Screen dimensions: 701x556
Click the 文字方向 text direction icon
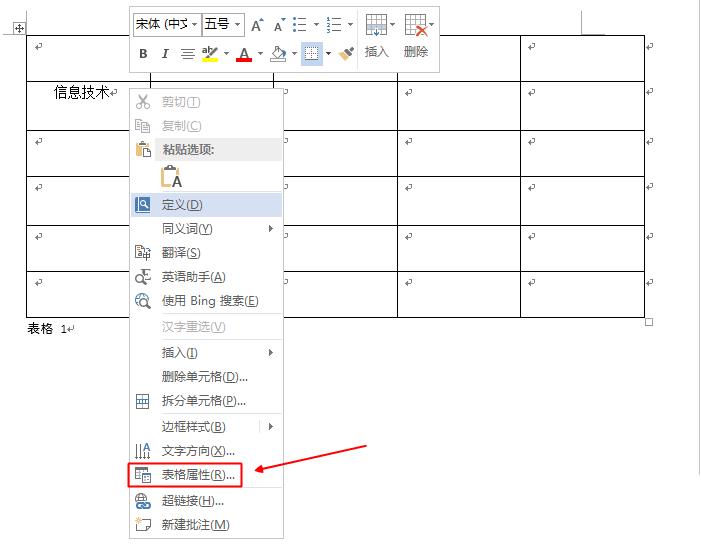(x=143, y=451)
